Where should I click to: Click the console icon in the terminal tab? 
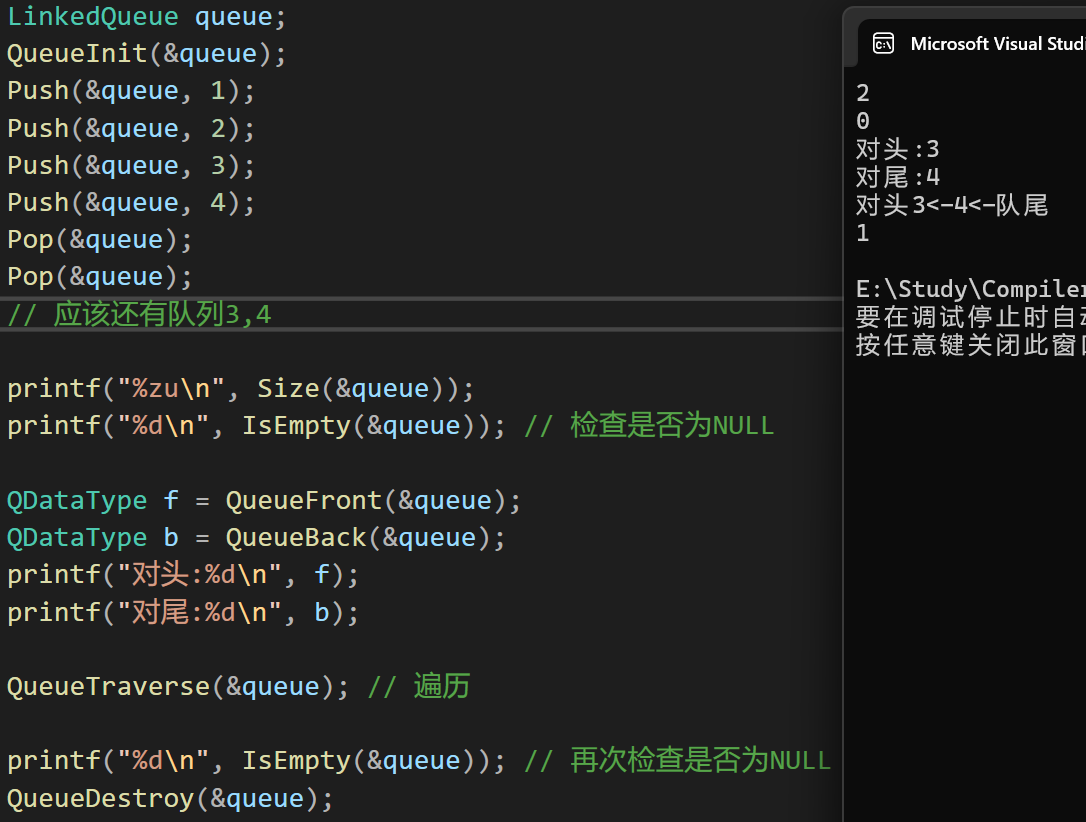point(883,43)
